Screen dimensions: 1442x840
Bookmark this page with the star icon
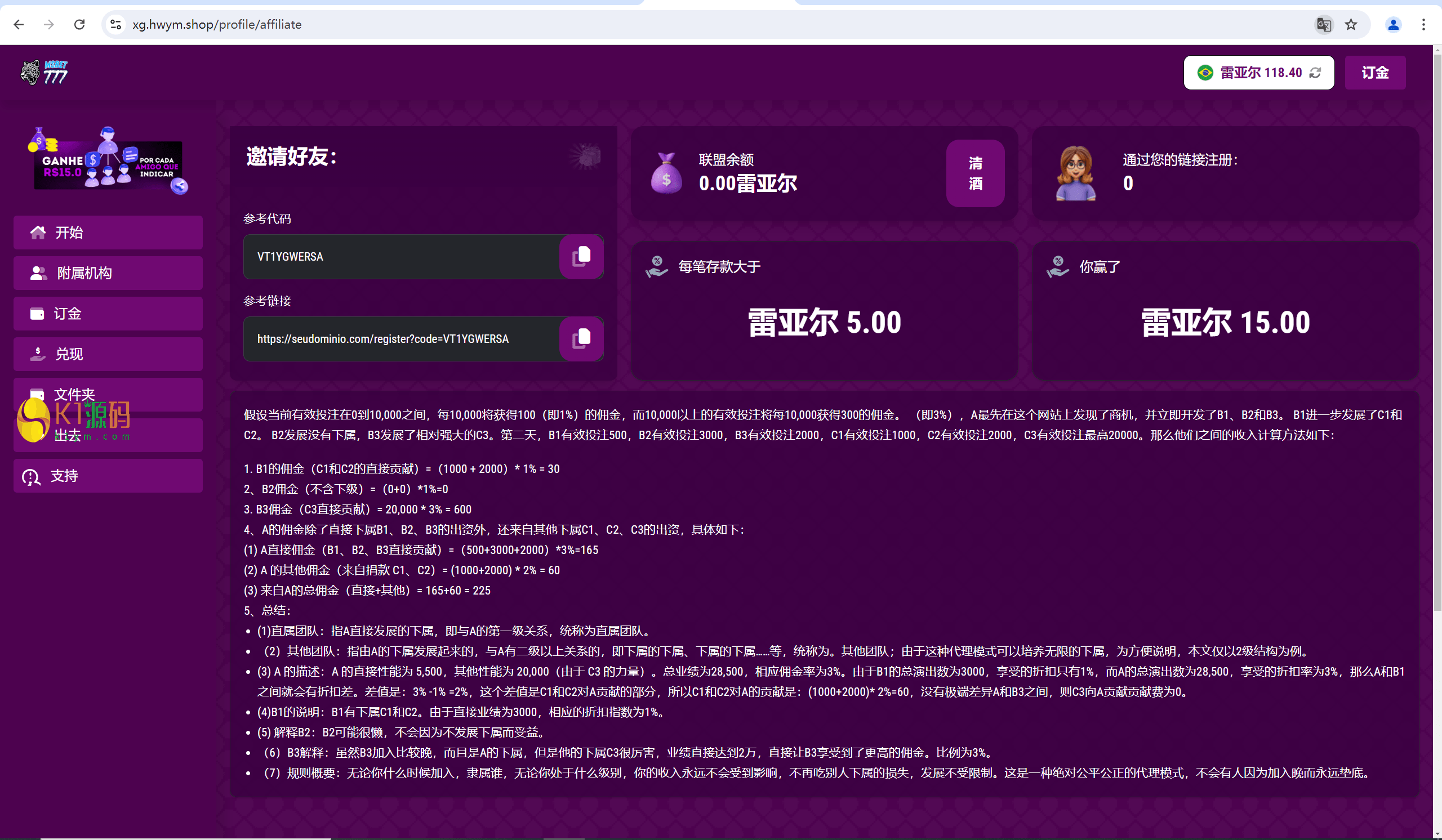(1351, 25)
